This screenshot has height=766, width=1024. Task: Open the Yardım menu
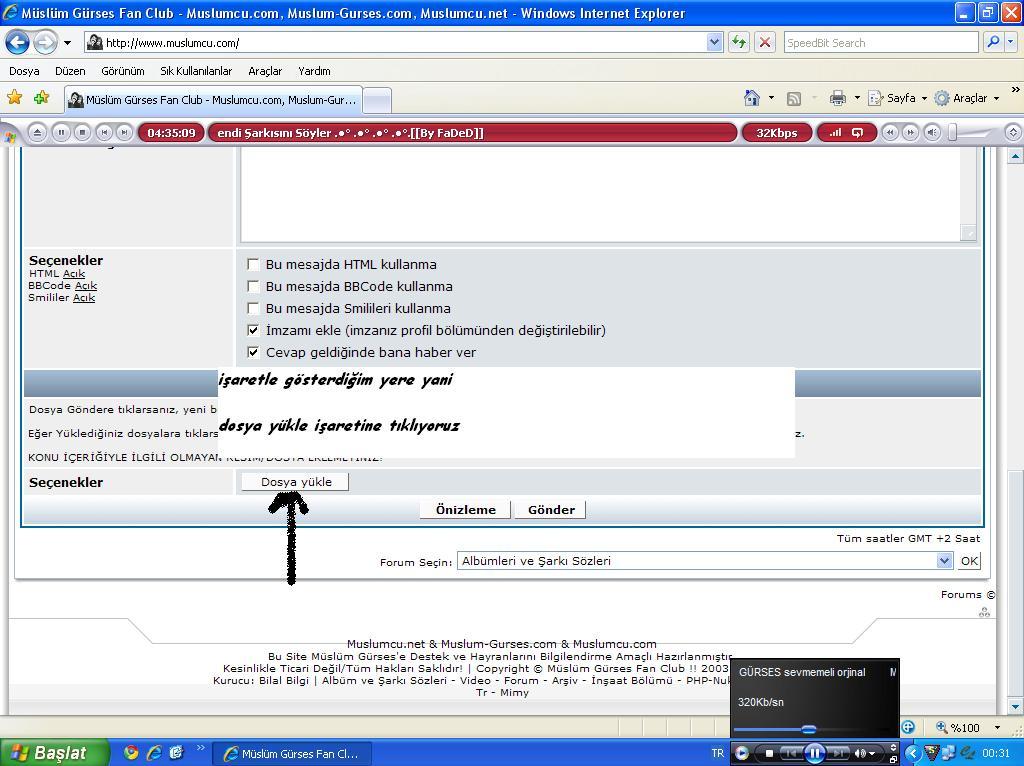[314, 71]
